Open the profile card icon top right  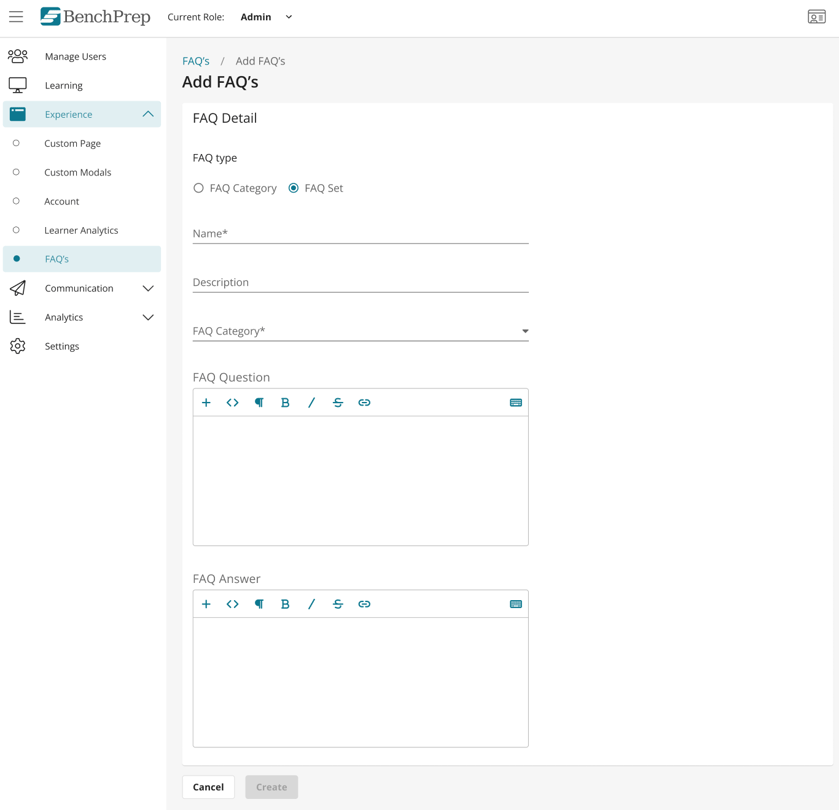pyautogui.click(x=816, y=17)
